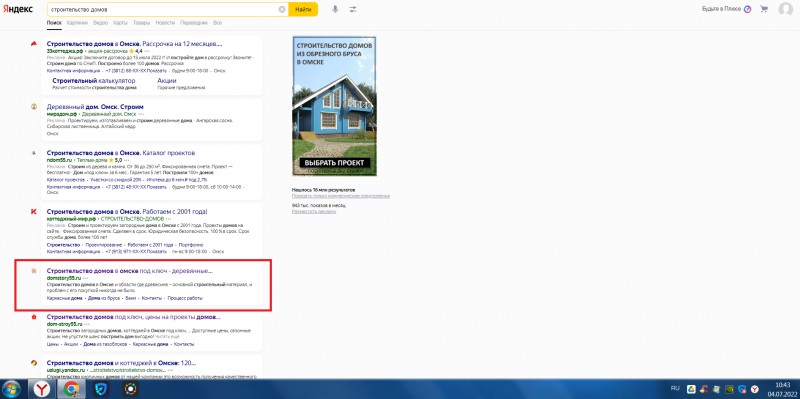This screenshot has height=399, width=800.
Task: Open the '…' menu next to мирадом.рф
Action: click(141, 114)
